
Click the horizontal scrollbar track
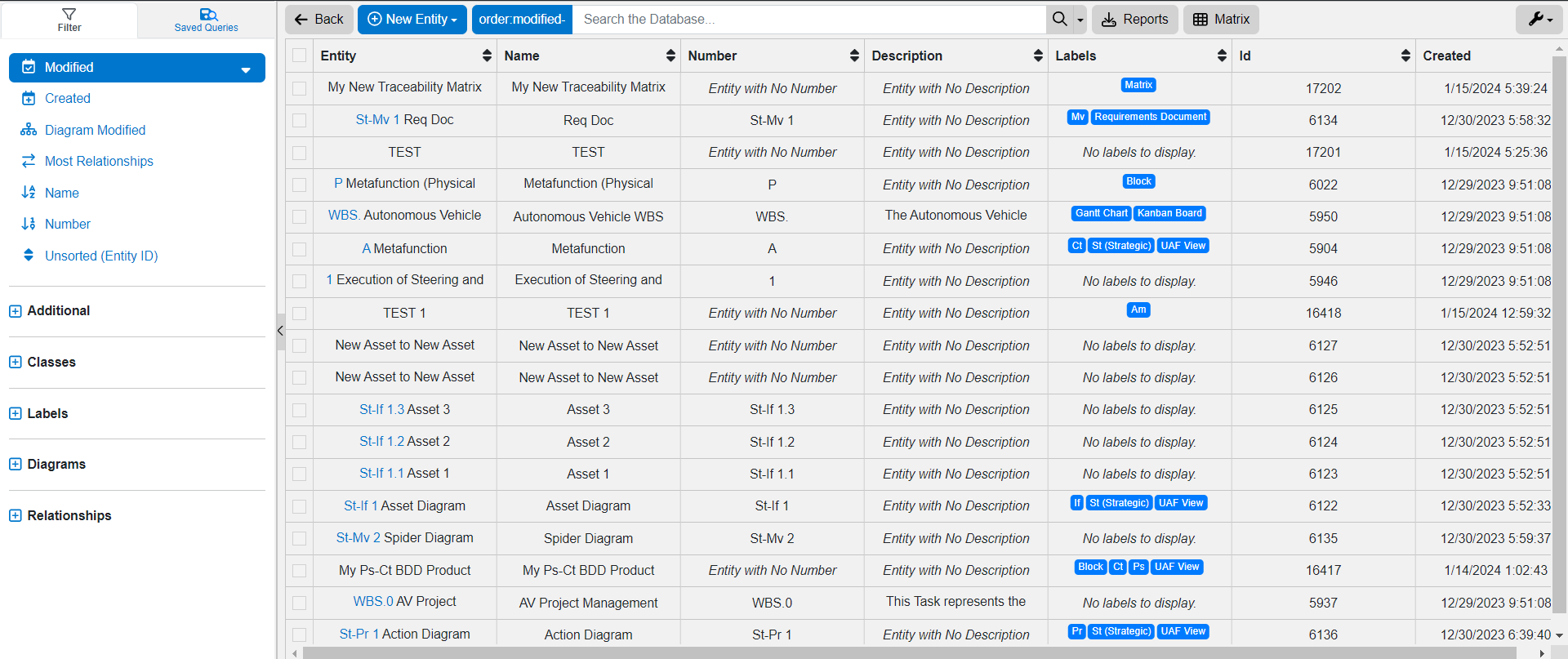pyautogui.click(x=909, y=652)
